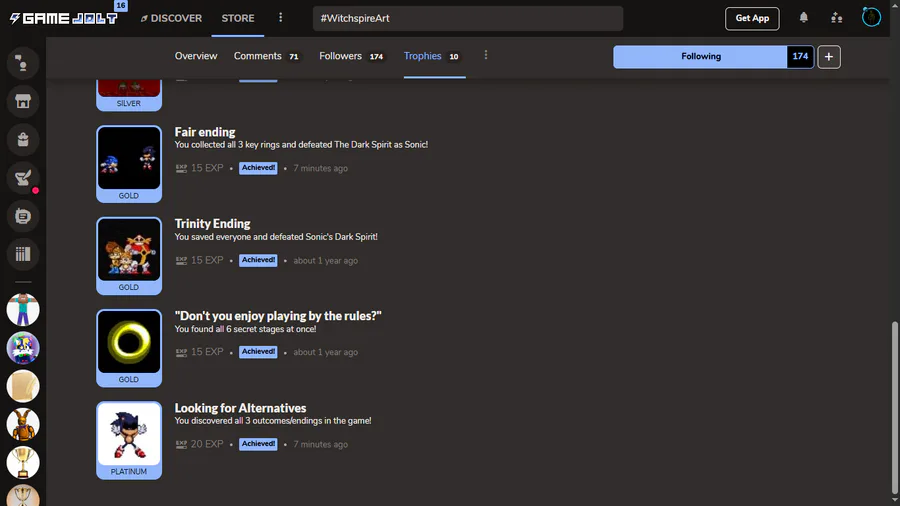Open the sidebar backpack icon
The height and width of the screenshot is (506, 900).
tap(23, 139)
